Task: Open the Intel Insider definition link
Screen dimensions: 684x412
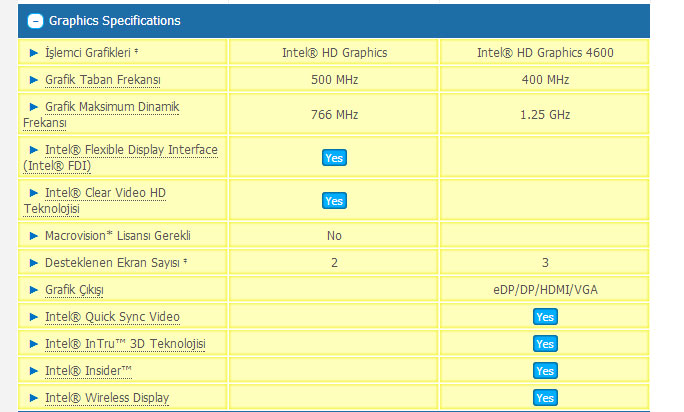Action: 88,371
